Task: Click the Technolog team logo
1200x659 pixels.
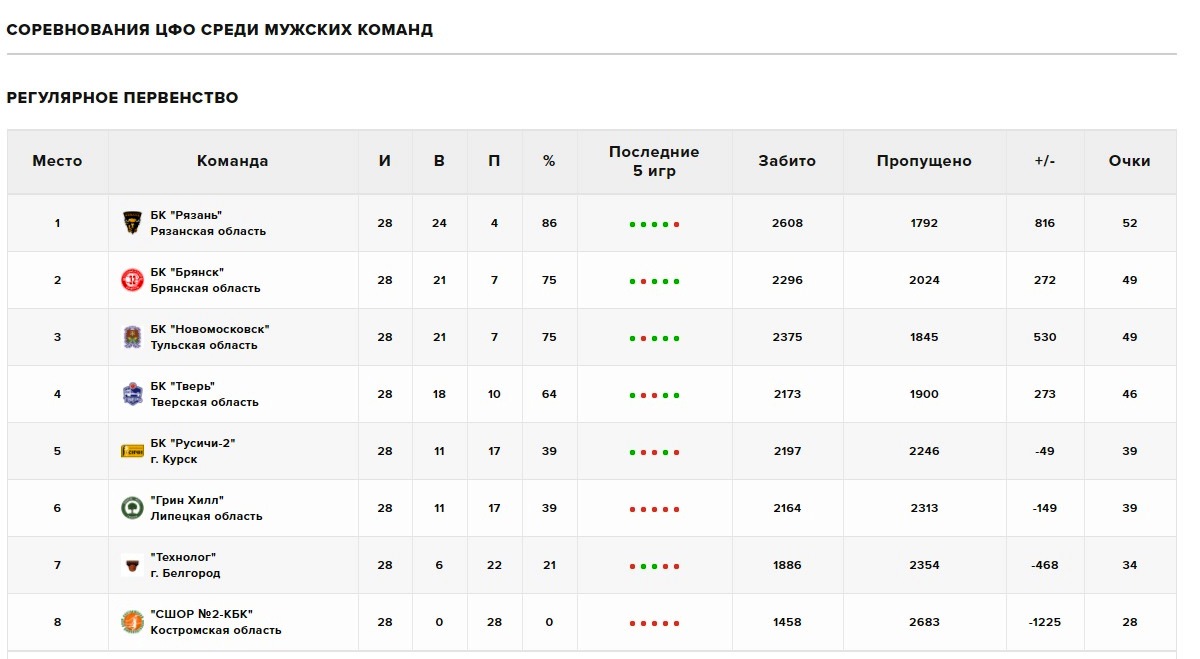Action: [x=132, y=565]
